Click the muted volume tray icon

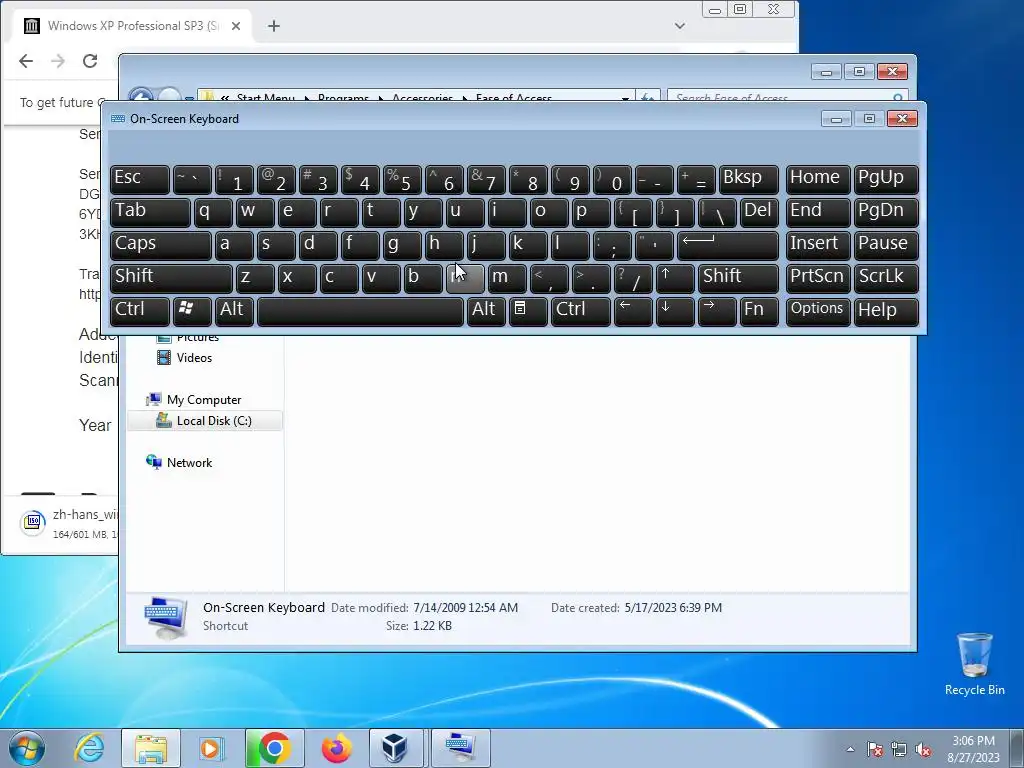923,749
